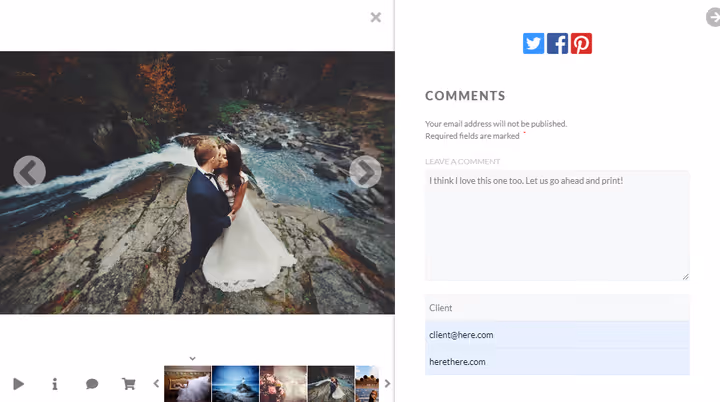The width and height of the screenshot is (720, 402).
Task: Share photo on Twitter
Action: [534, 44]
